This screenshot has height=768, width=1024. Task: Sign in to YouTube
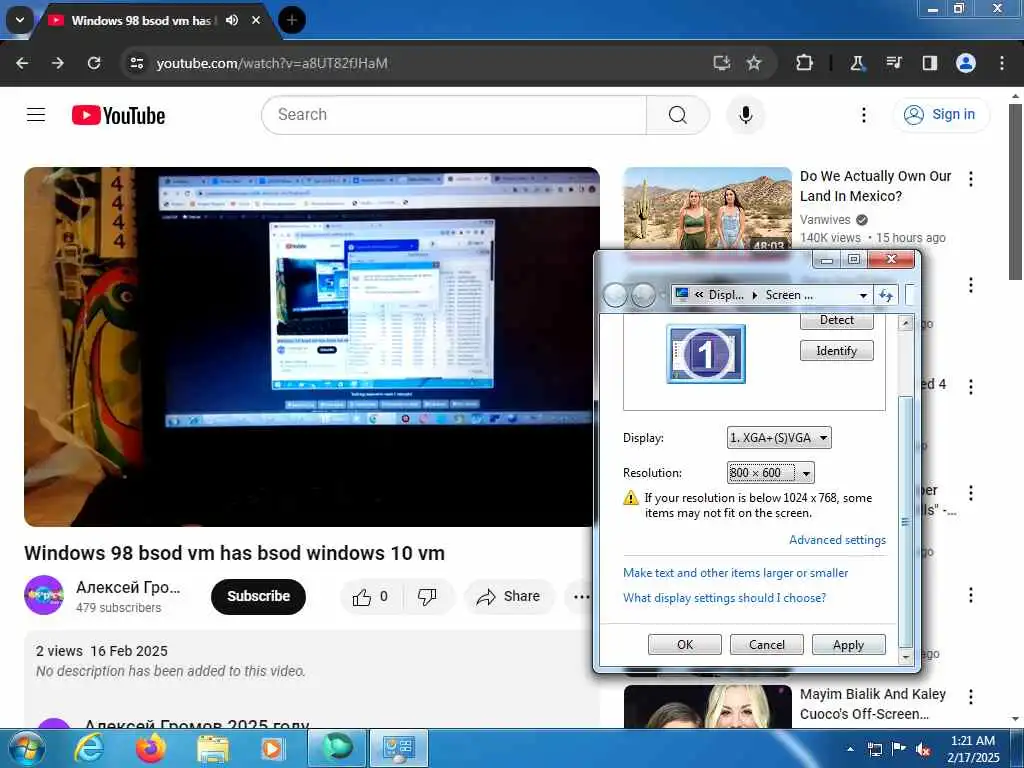point(941,115)
